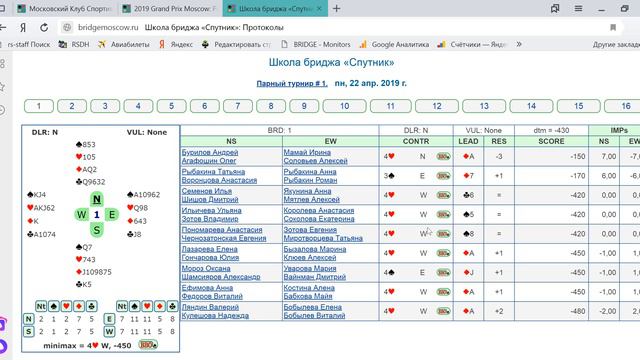Open the BBO viewer icon in Ефимова Анна row
Screen dimensions: 640x360
(x=443, y=292)
